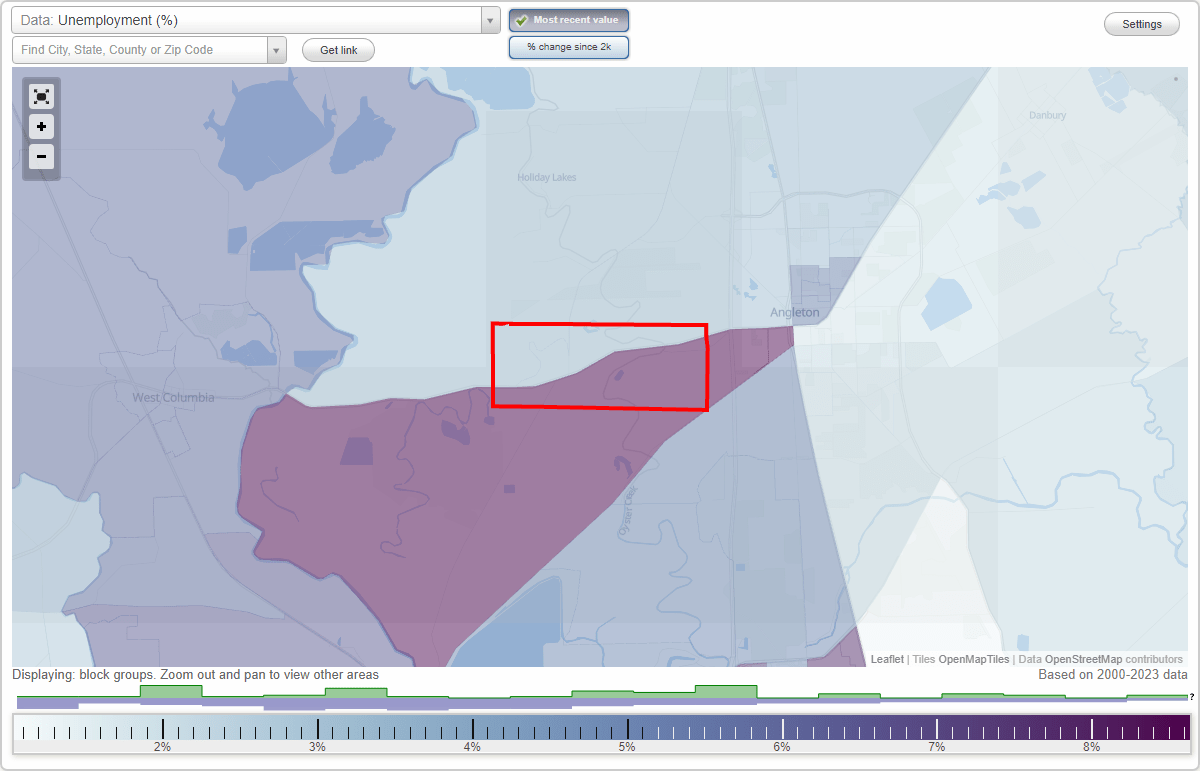Open the Settings button
This screenshot has height=771, width=1200.
(x=1142, y=24)
